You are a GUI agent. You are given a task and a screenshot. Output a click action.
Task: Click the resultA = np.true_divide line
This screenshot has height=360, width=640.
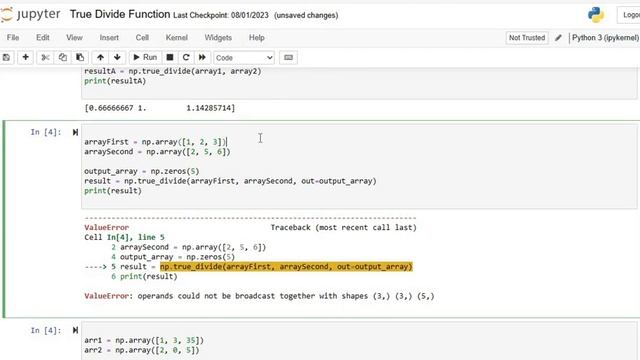point(173,71)
